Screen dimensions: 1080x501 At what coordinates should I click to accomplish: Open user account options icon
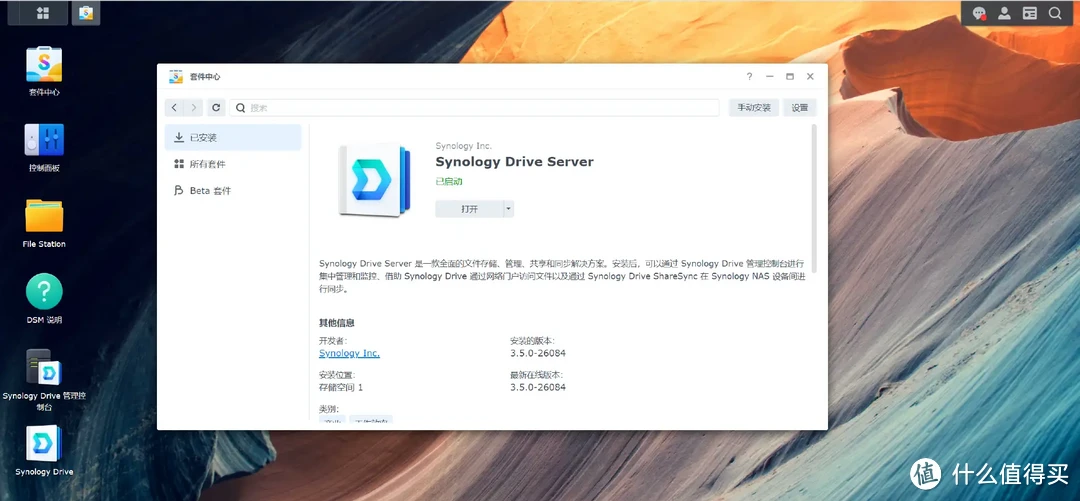click(x=1004, y=13)
